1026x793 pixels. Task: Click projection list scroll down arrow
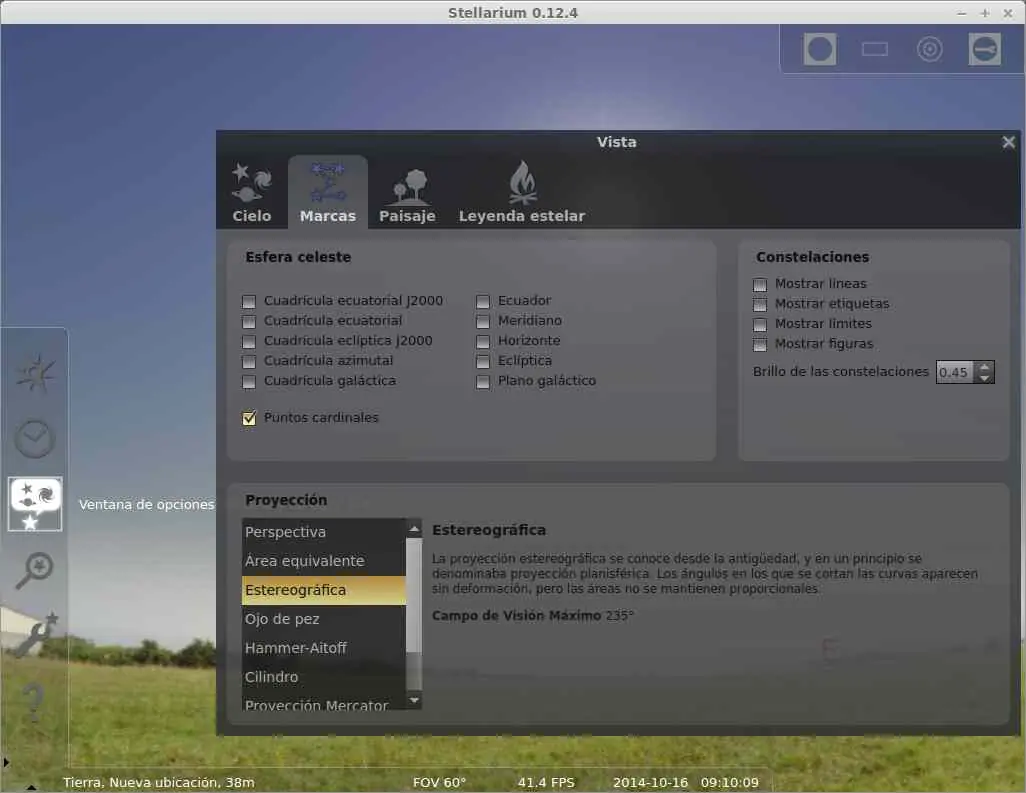click(x=414, y=701)
